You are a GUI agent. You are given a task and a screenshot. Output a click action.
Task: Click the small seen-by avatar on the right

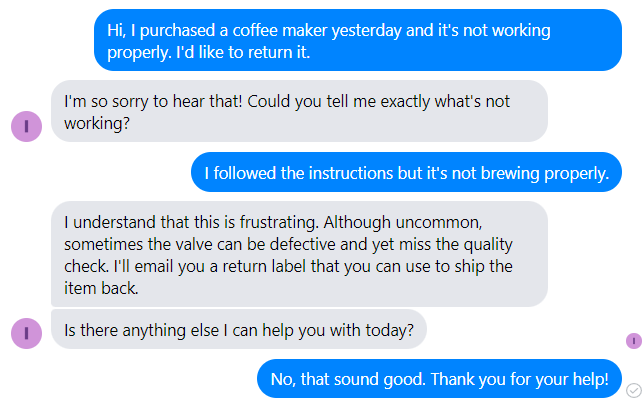pos(633,341)
